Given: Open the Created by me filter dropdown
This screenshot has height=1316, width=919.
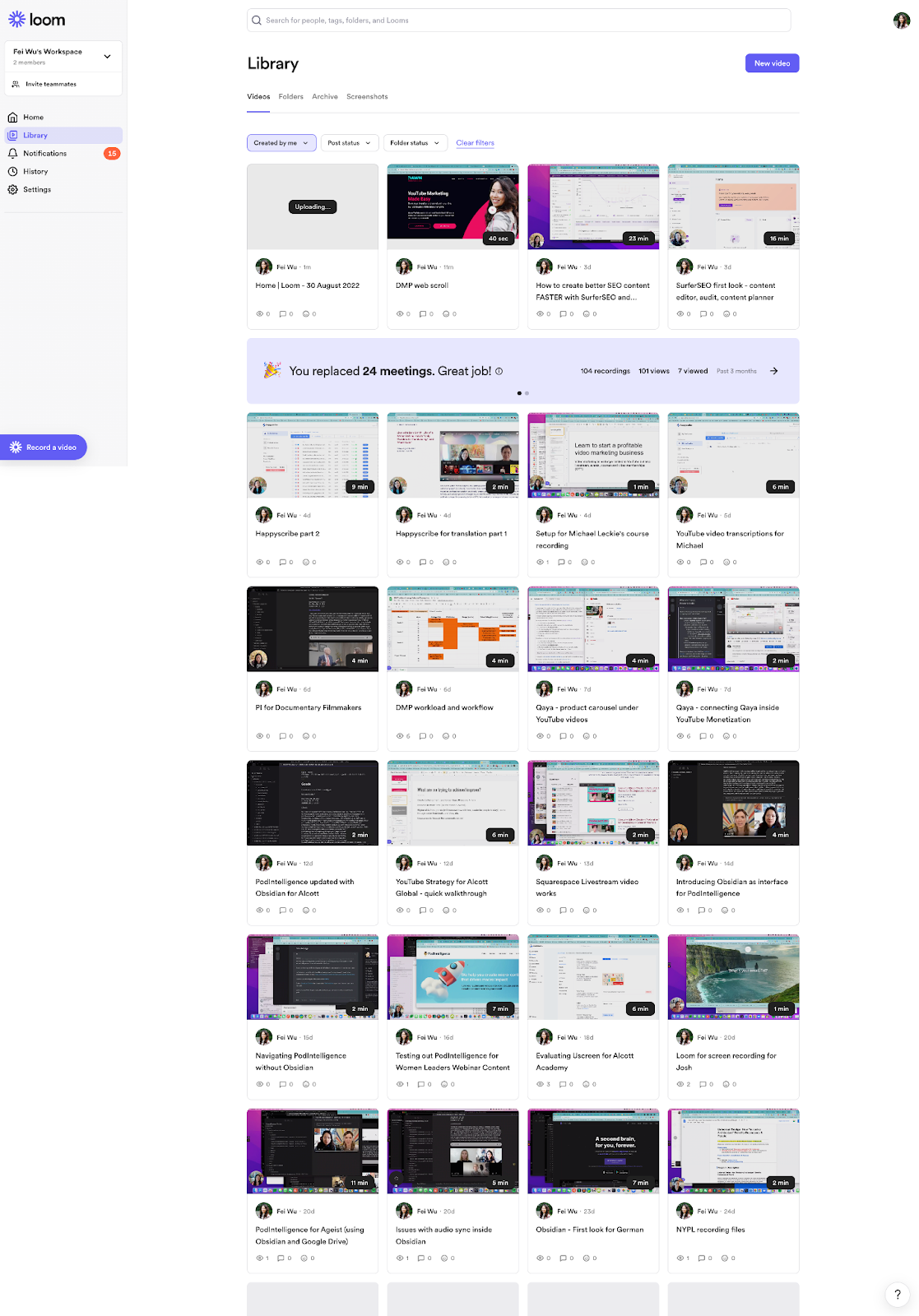Looking at the screenshot, I should click(281, 143).
